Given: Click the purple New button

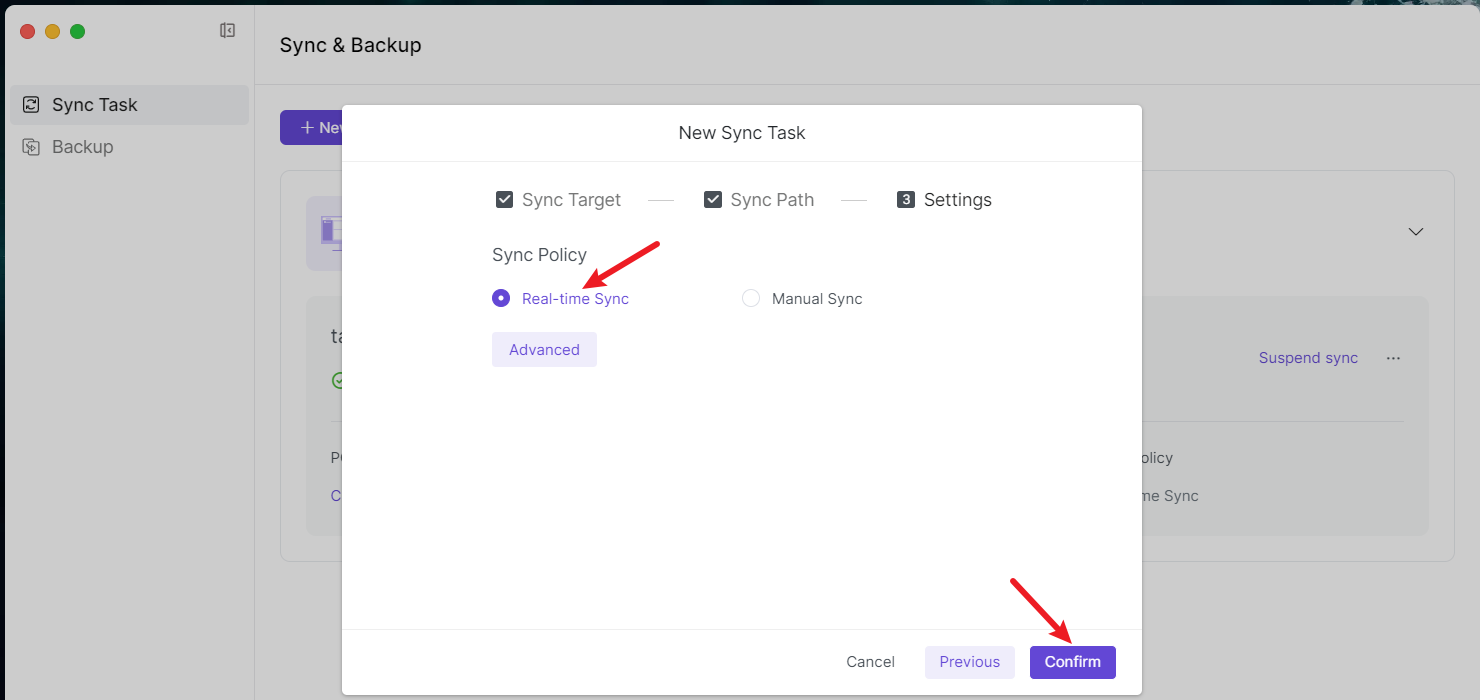Looking at the screenshot, I should click(312, 128).
